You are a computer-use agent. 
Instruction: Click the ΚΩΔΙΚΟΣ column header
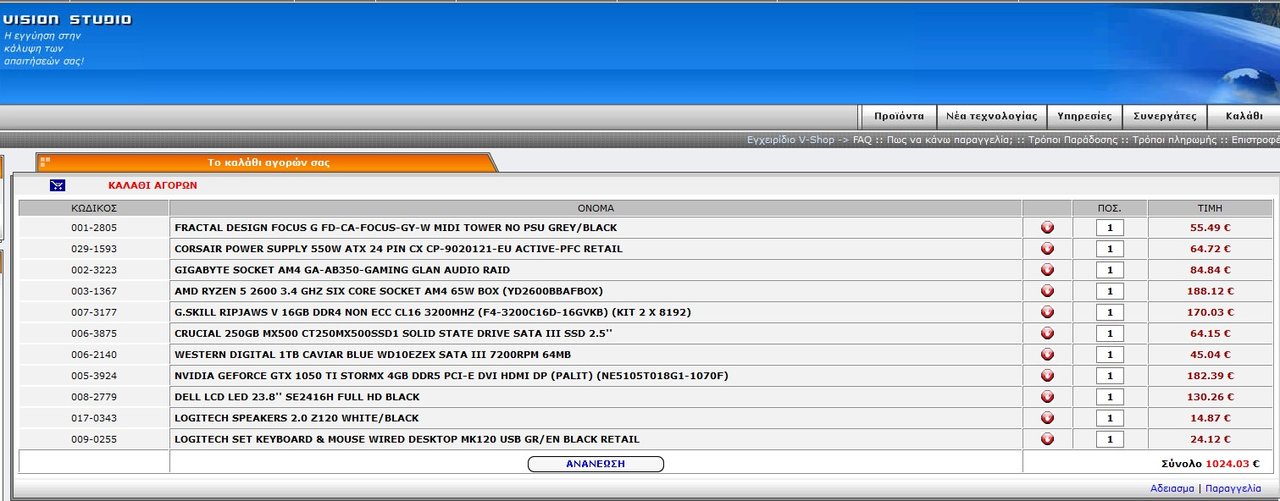94,208
